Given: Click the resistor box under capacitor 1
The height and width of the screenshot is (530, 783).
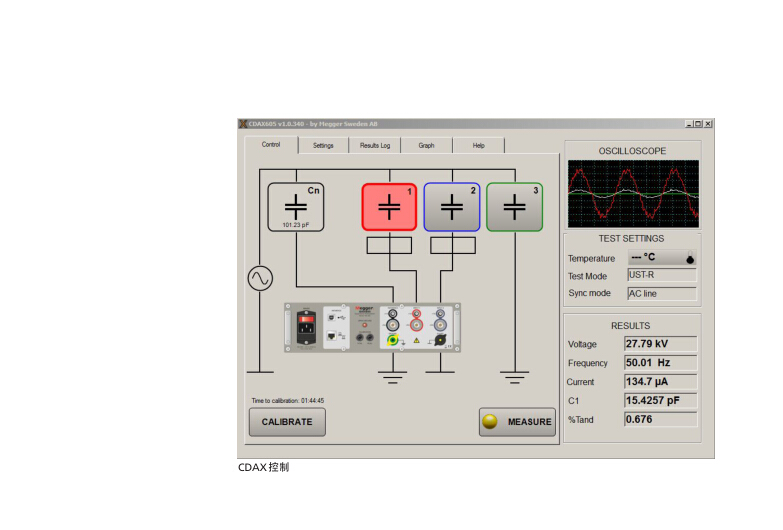Looking at the screenshot, I should tap(390, 245).
